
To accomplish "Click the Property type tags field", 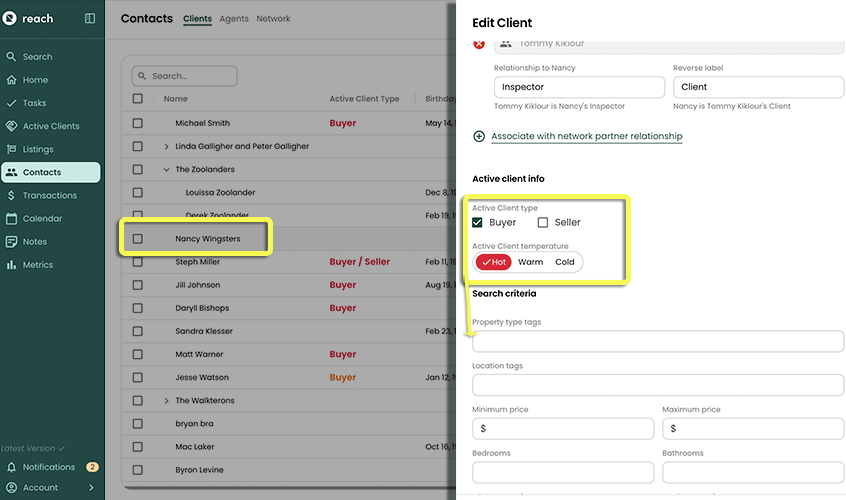I will tap(657, 342).
